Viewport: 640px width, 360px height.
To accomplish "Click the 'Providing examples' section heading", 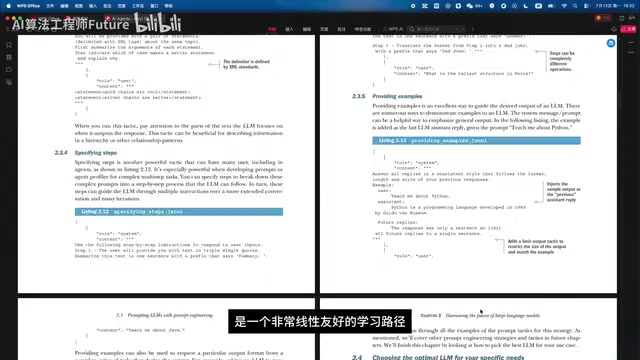I will (x=397, y=96).
